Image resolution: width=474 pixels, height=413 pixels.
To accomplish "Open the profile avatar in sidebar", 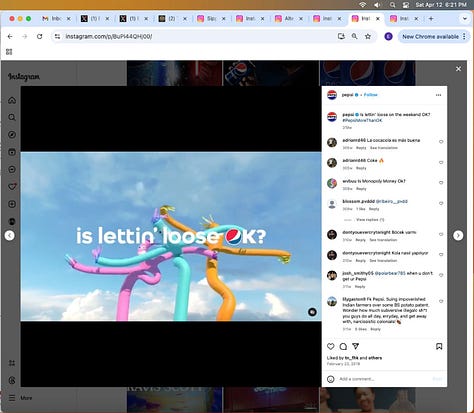I will coord(12,221).
